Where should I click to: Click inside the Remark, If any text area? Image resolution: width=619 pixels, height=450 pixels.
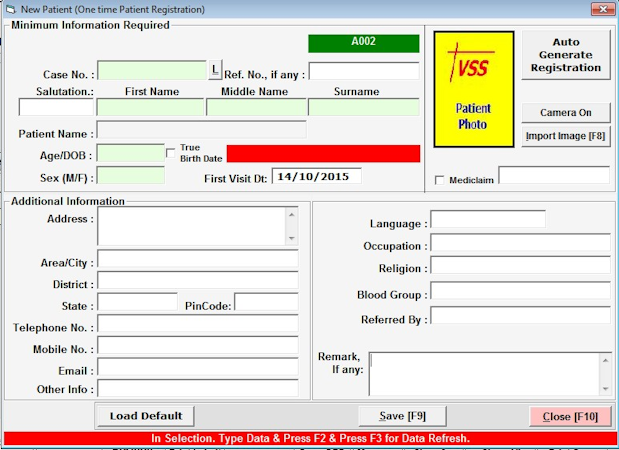tap(484, 374)
